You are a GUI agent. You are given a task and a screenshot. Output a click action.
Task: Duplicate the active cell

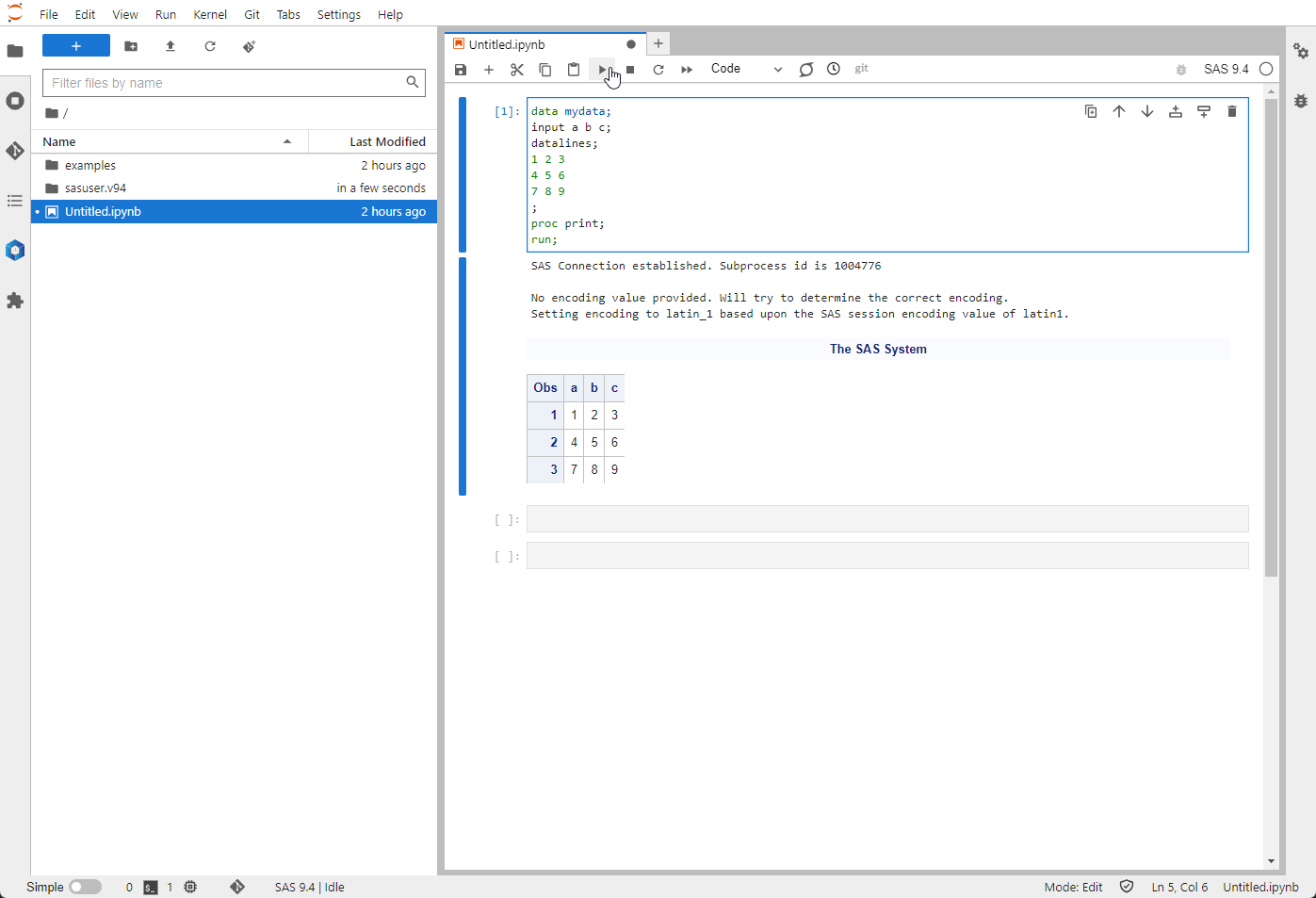click(x=1091, y=111)
